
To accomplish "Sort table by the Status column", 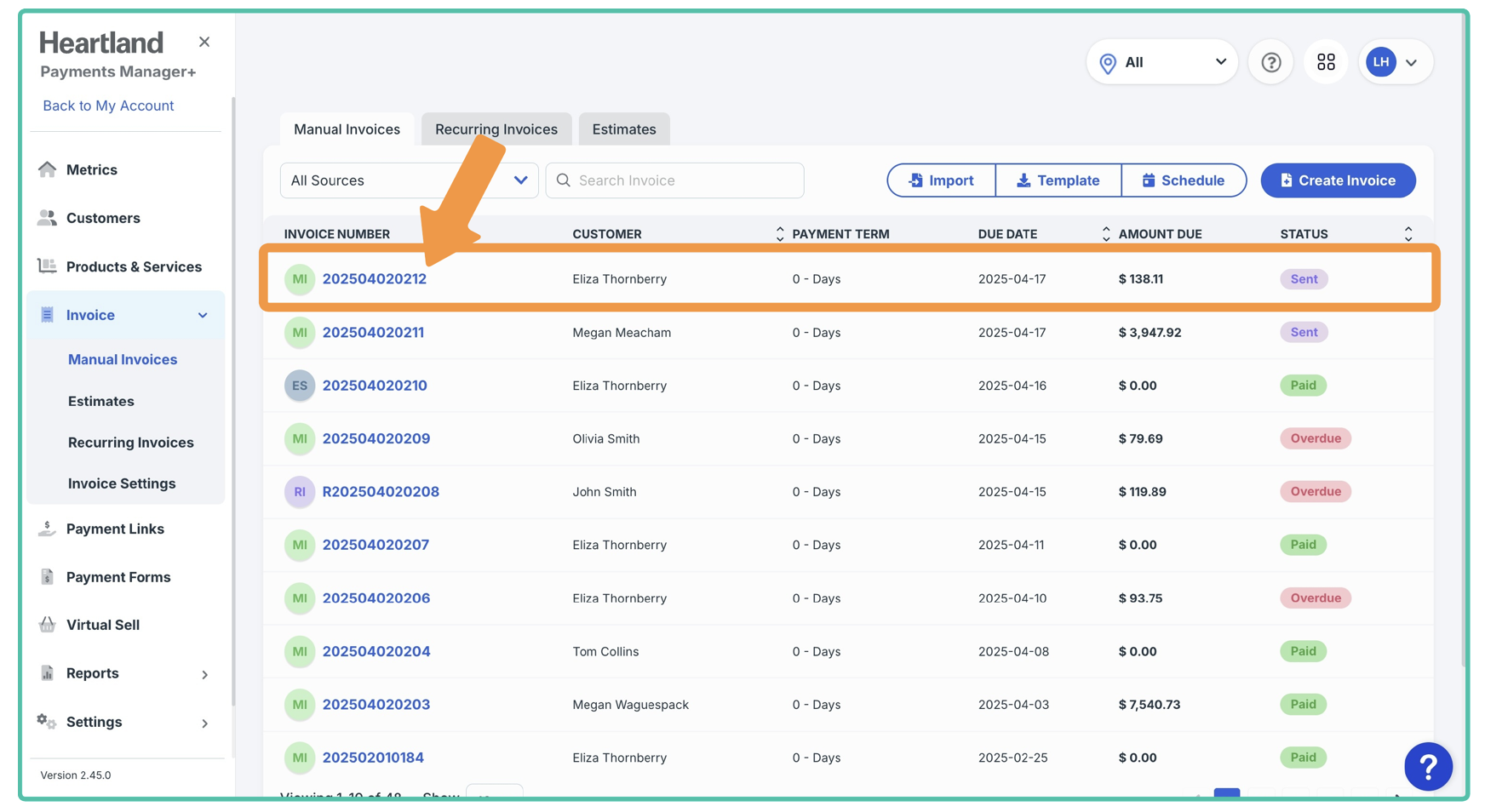I will pos(1408,234).
